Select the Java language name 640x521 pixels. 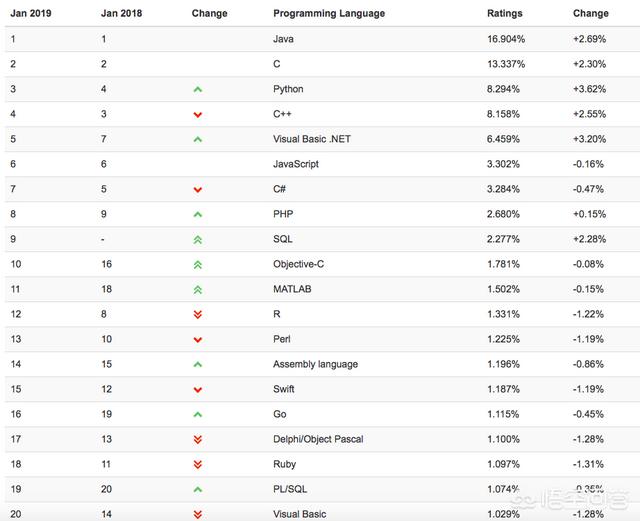click(x=283, y=39)
